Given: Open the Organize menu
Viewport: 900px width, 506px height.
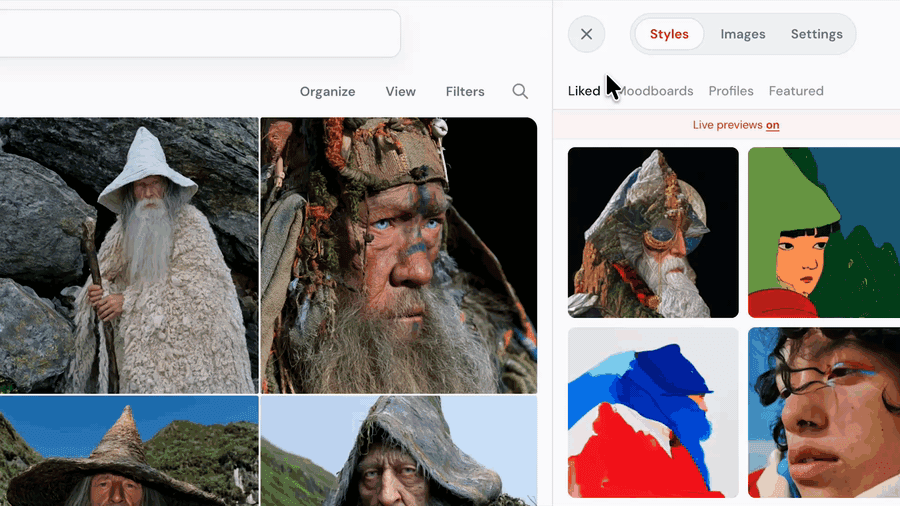Looking at the screenshot, I should tap(327, 92).
